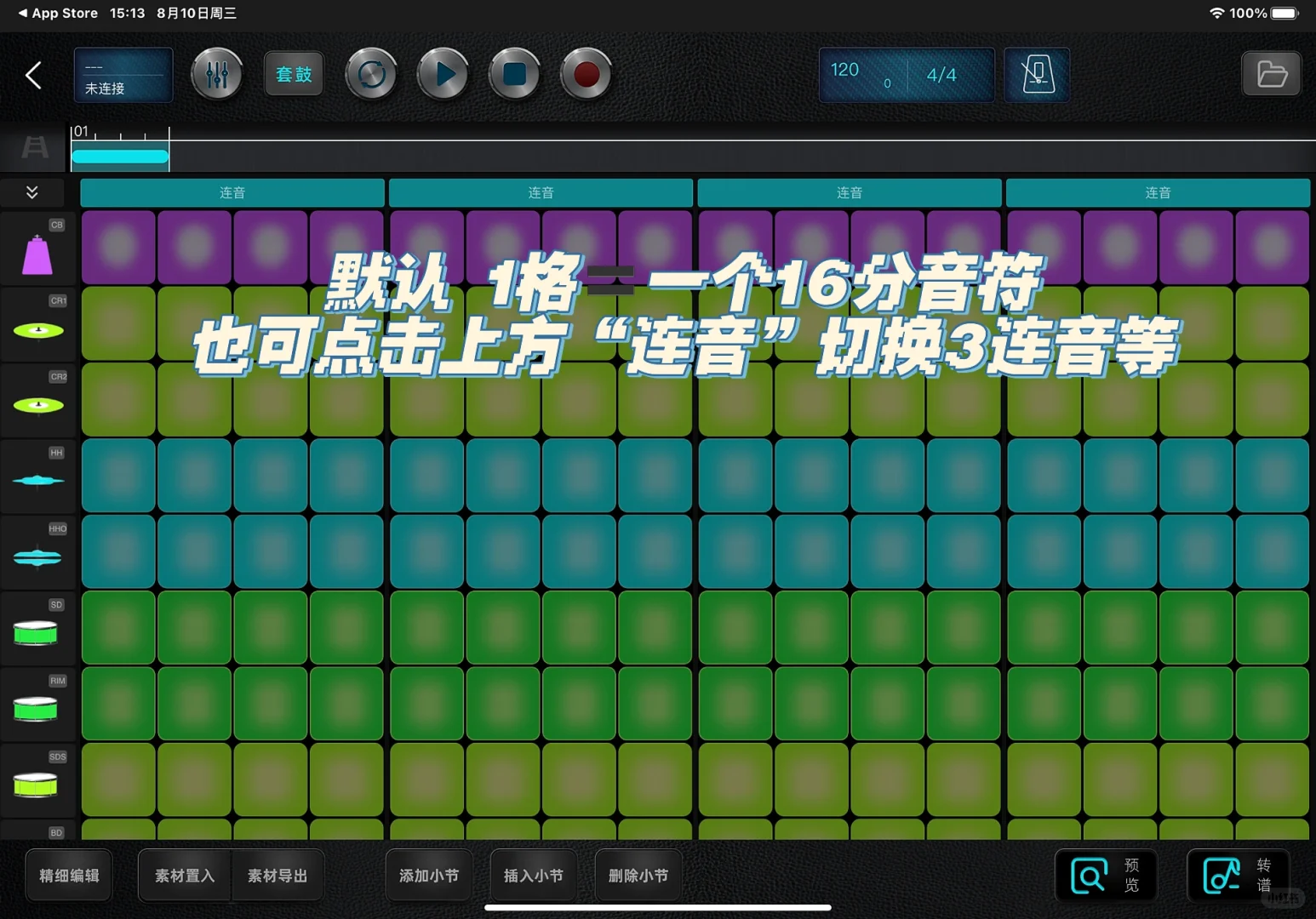Open a project via the folder icon
Screen dimensions: 1316x919
pyautogui.click(x=1271, y=74)
